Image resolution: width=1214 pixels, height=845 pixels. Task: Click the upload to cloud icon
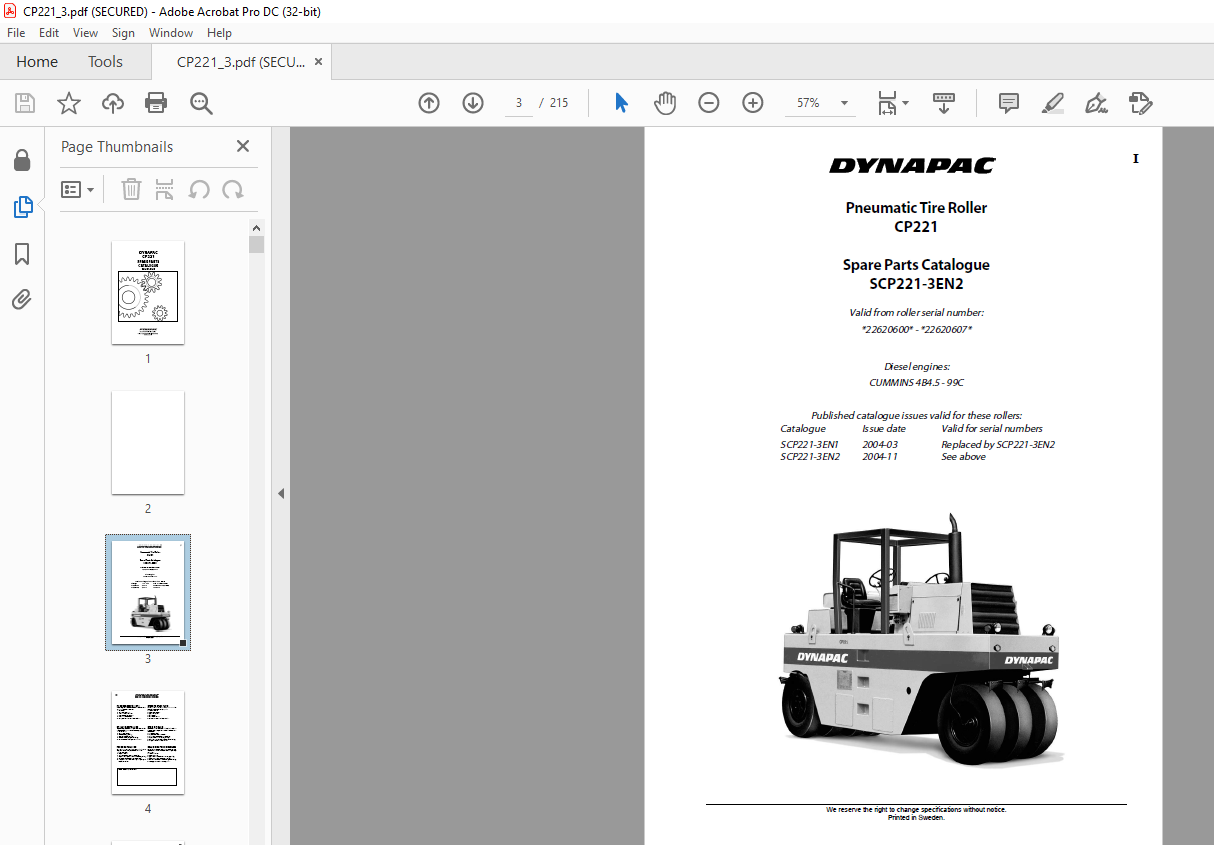(113, 103)
